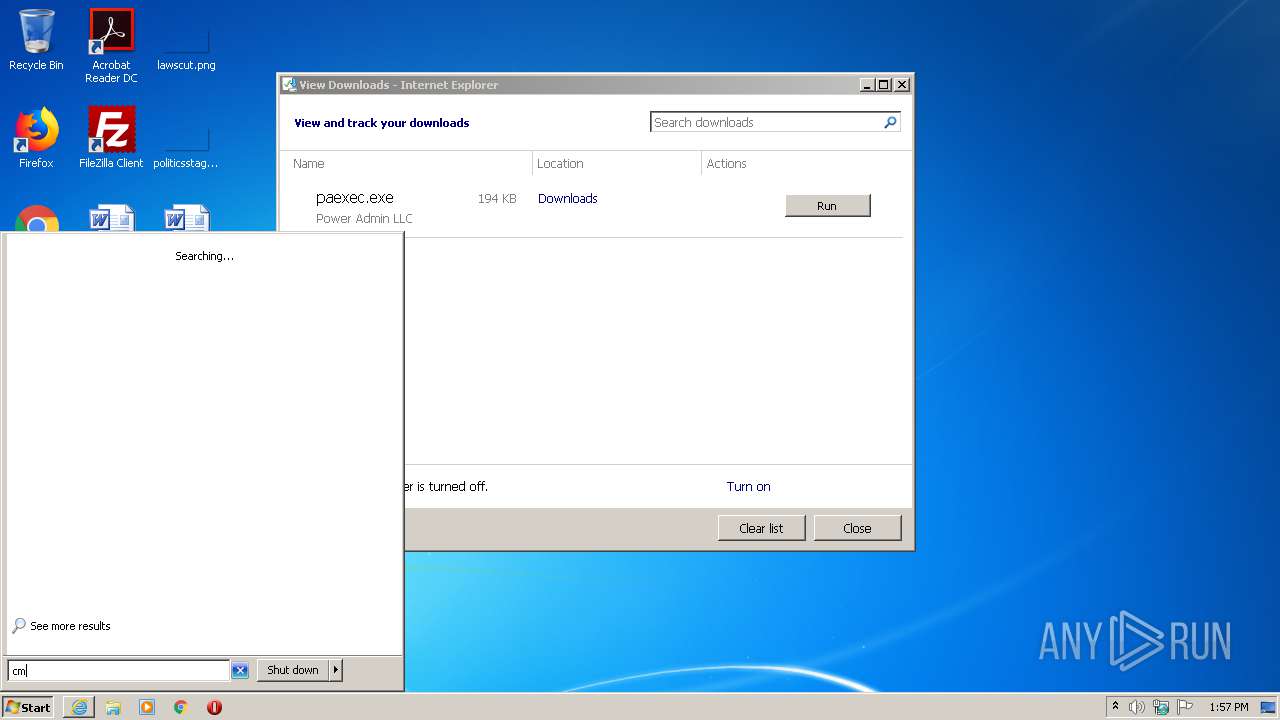Turn on the SmartScreen Filter link
Viewport: 1280px width, 720px height.
[748, 486]
